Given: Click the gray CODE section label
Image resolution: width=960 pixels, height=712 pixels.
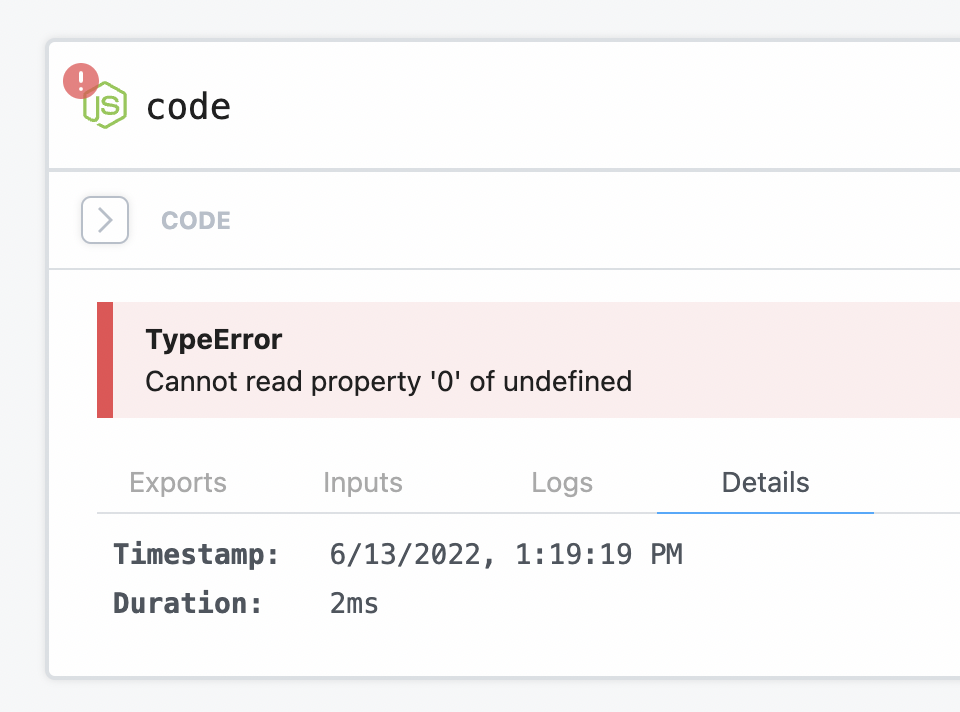Looking at the screenshot, I should tap(196, 220).
